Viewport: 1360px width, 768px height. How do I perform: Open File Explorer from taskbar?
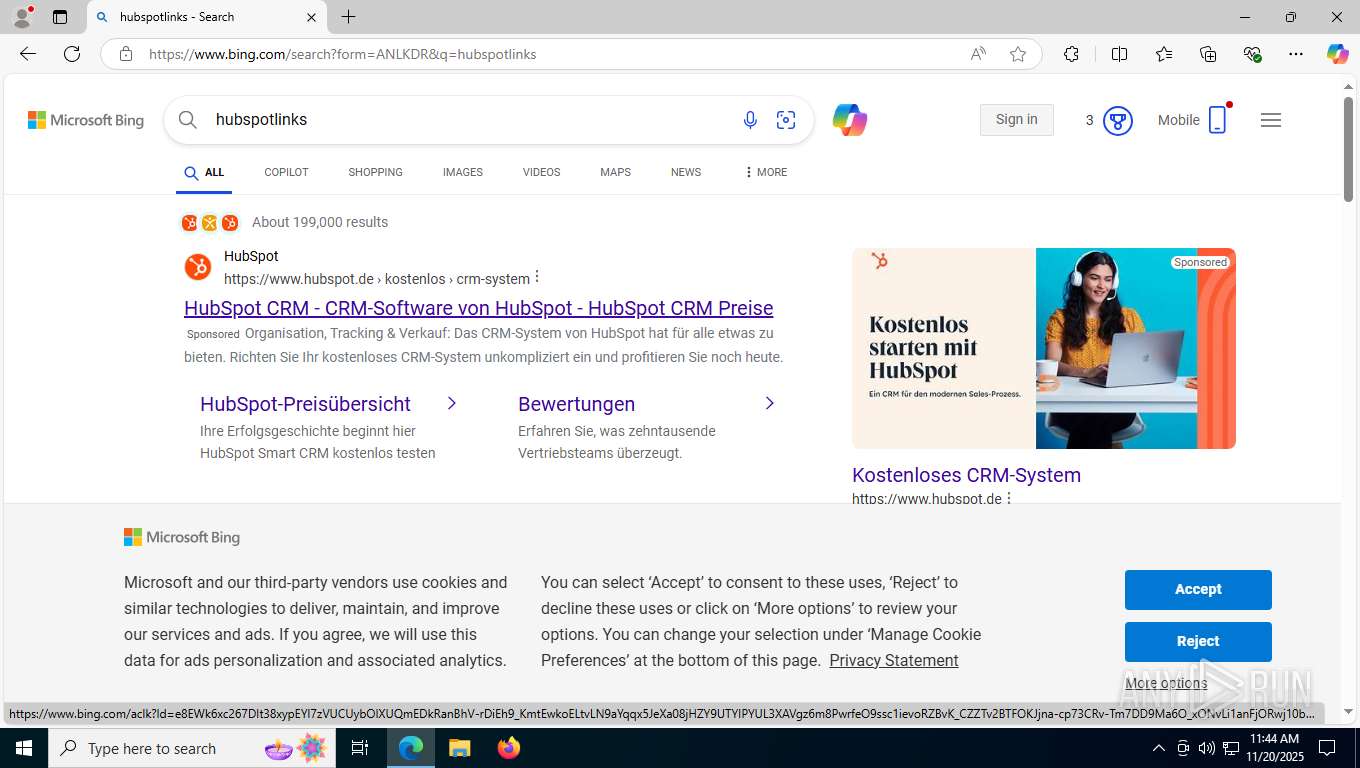[459, 748]
